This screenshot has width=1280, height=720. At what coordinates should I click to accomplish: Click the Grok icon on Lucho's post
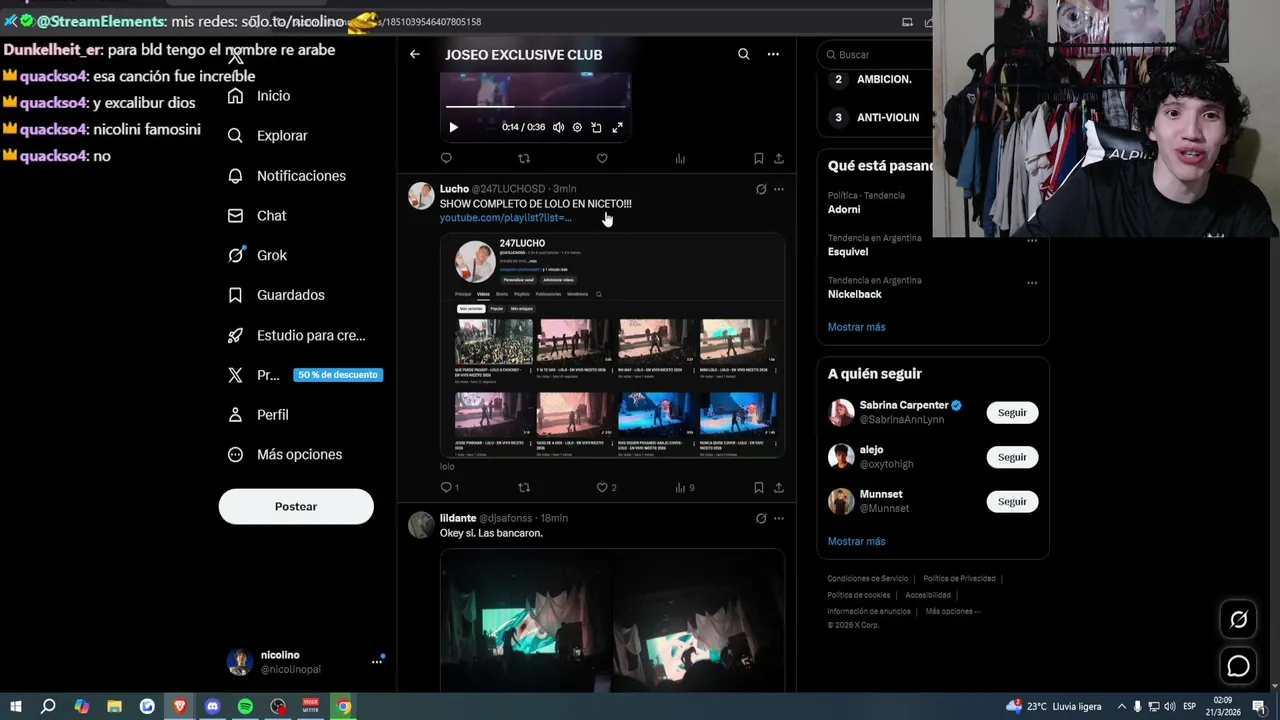point(761,189)
